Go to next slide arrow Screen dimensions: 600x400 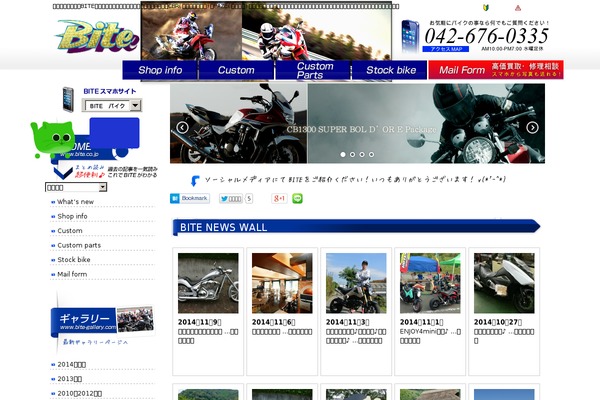point(532,127)
